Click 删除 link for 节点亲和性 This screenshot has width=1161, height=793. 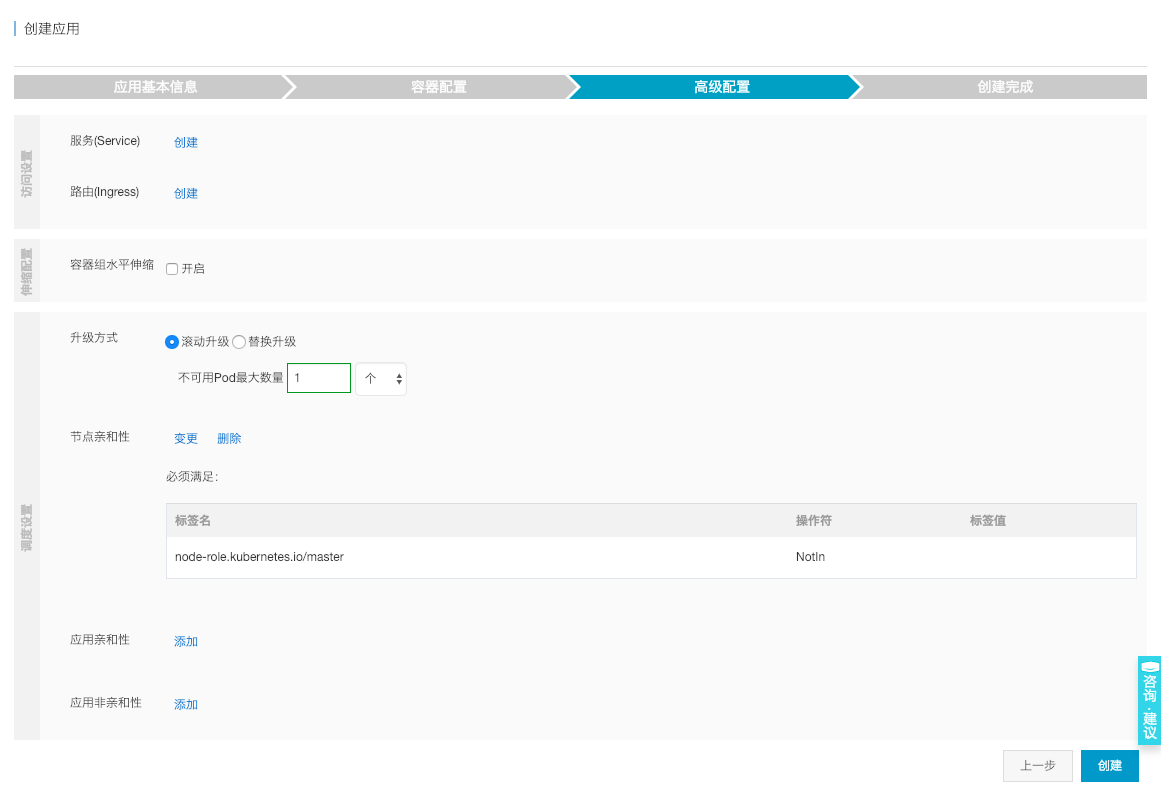[x=229, y=438]
